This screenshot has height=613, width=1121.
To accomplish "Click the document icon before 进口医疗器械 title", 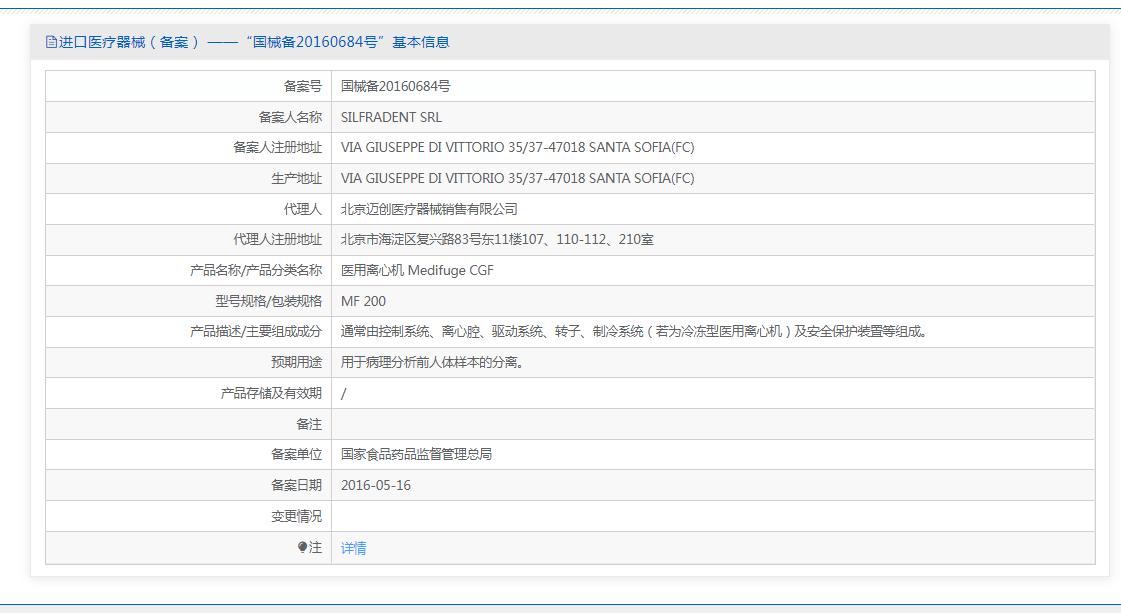I will tap(51, 42).
